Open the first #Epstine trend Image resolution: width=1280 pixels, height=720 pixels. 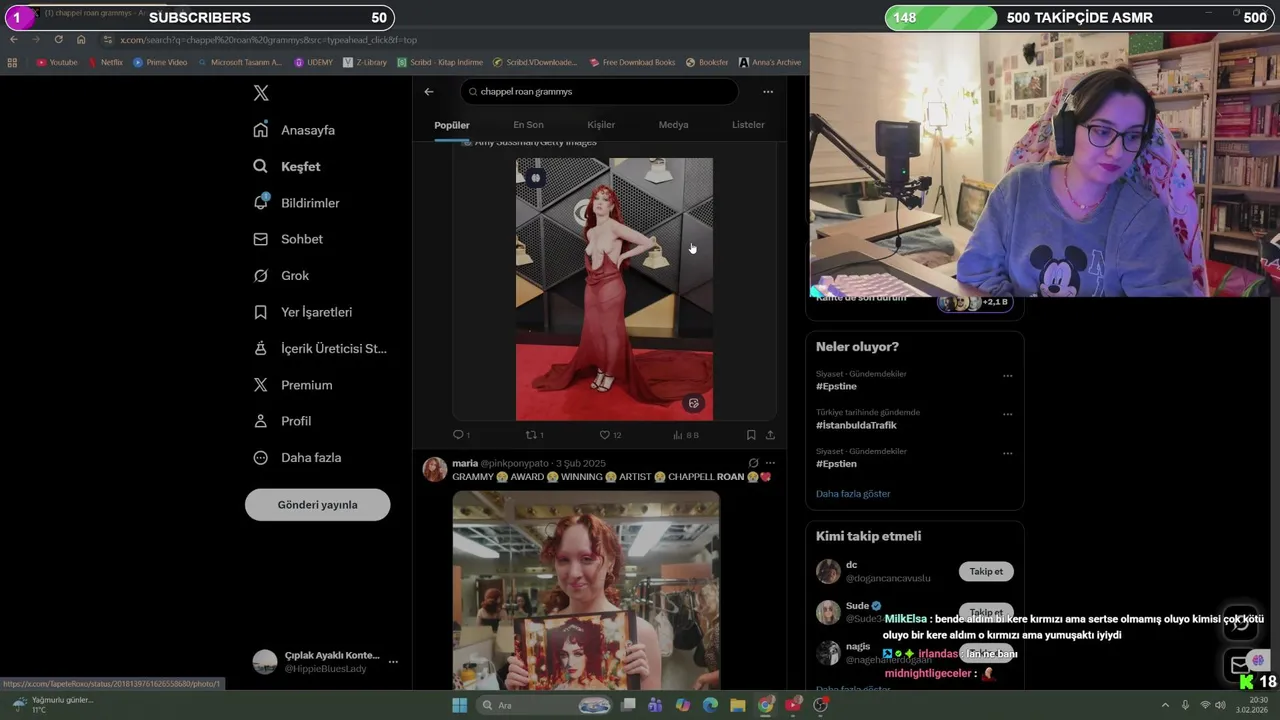836,387
